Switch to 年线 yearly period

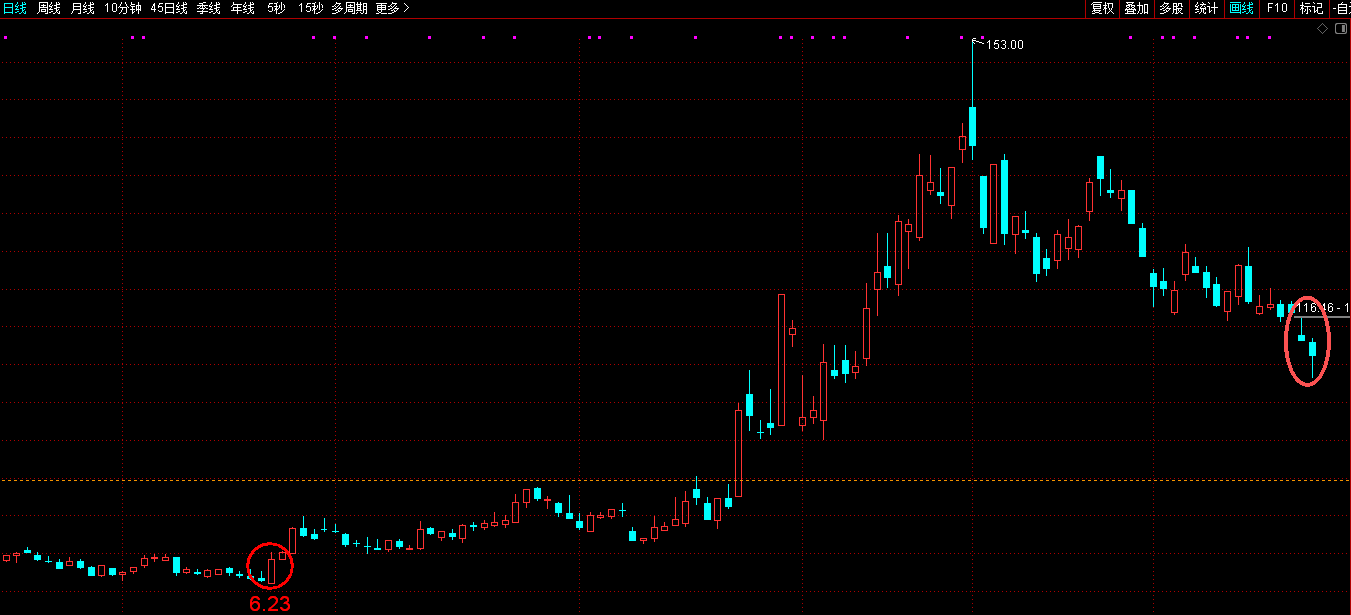(x=242, y=8)
